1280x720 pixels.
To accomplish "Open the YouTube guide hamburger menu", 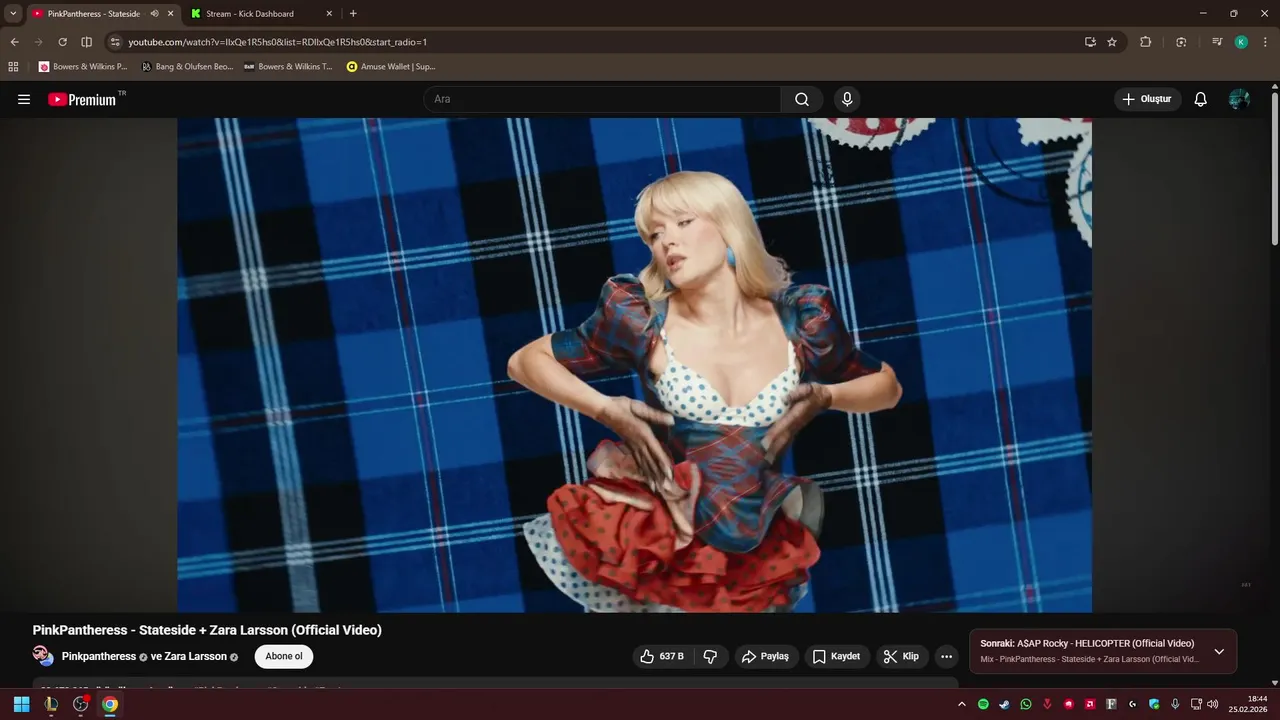I will point(24,99).
